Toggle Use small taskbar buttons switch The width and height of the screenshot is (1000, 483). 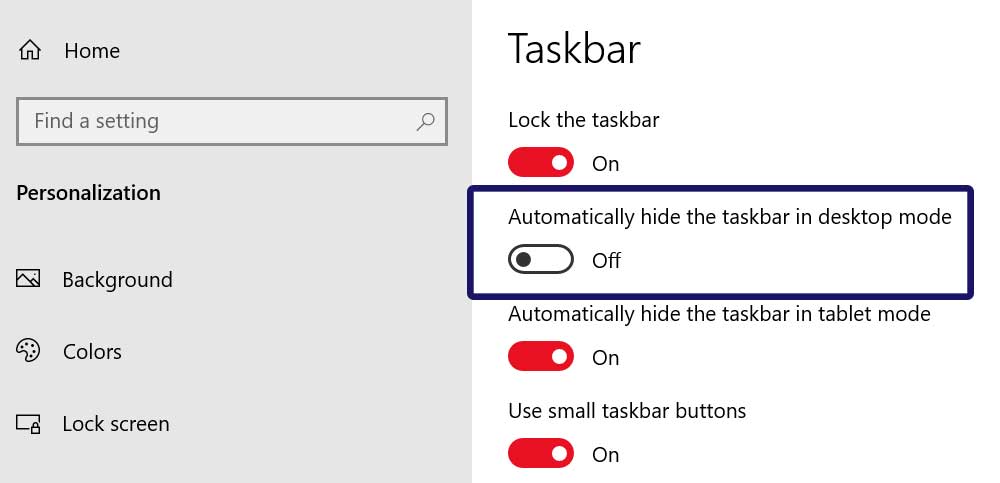coord(541,454)
